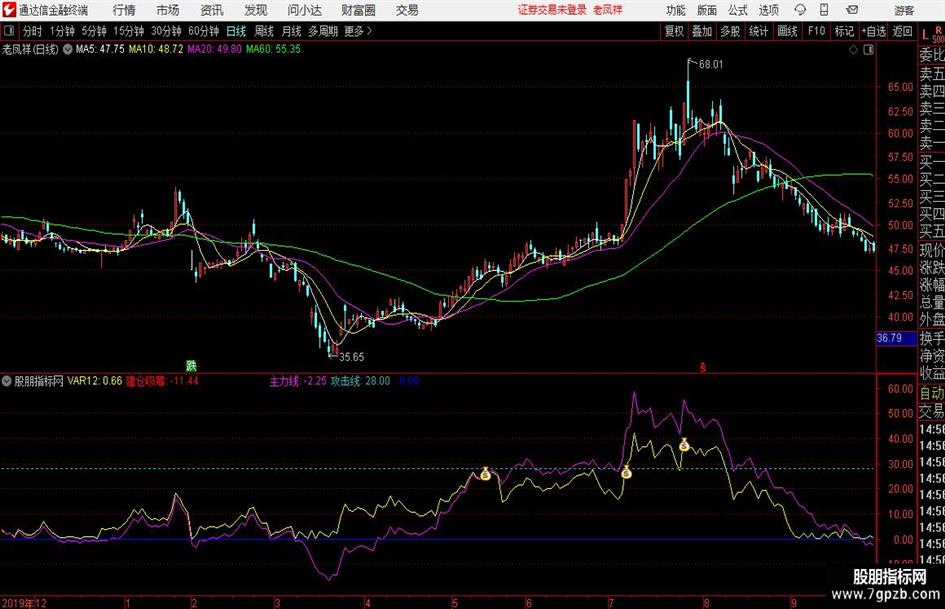Image resolution: width=945 pixels, height=609 pixels.
Task: Click the 标记 mark button
Action: click(x=844, y=31)
